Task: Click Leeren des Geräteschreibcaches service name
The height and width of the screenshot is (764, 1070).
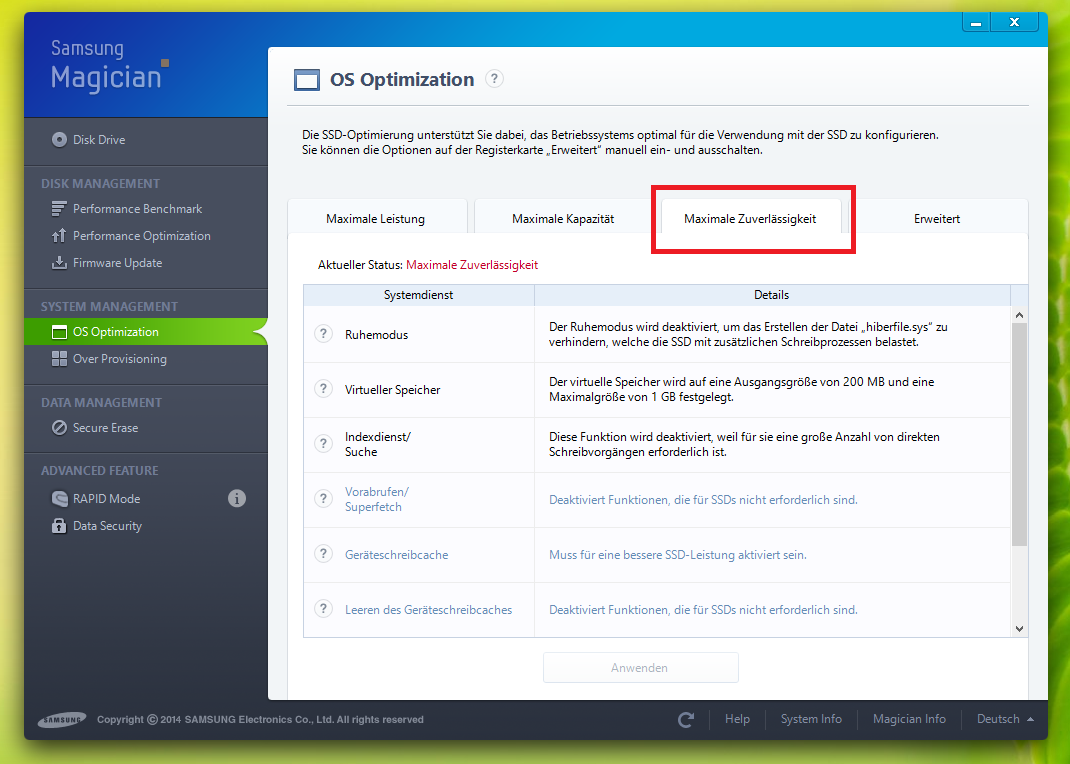Action: pyautogui.click(x=428, y=610)
